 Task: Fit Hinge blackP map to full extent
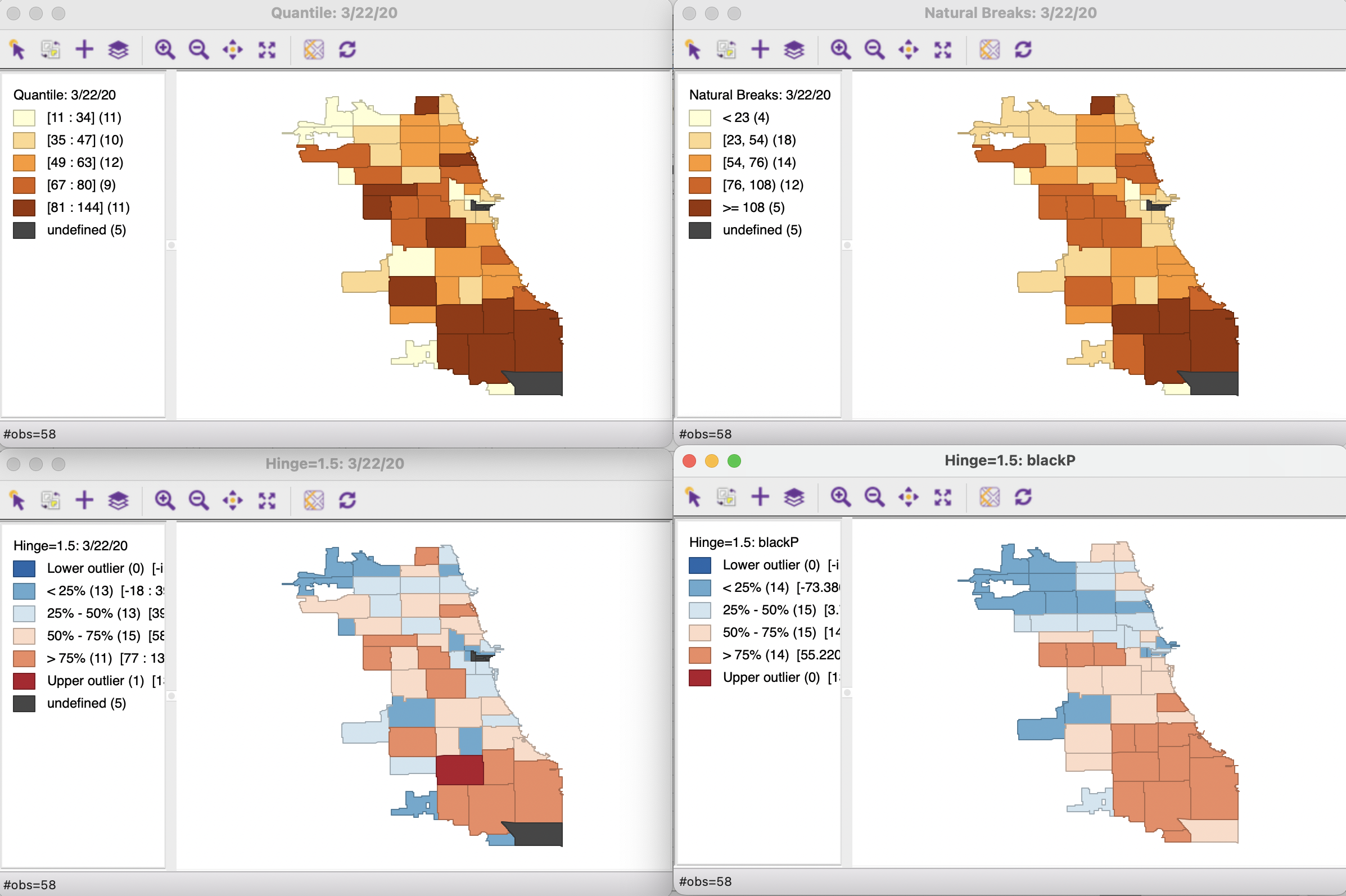click(942, 497)
